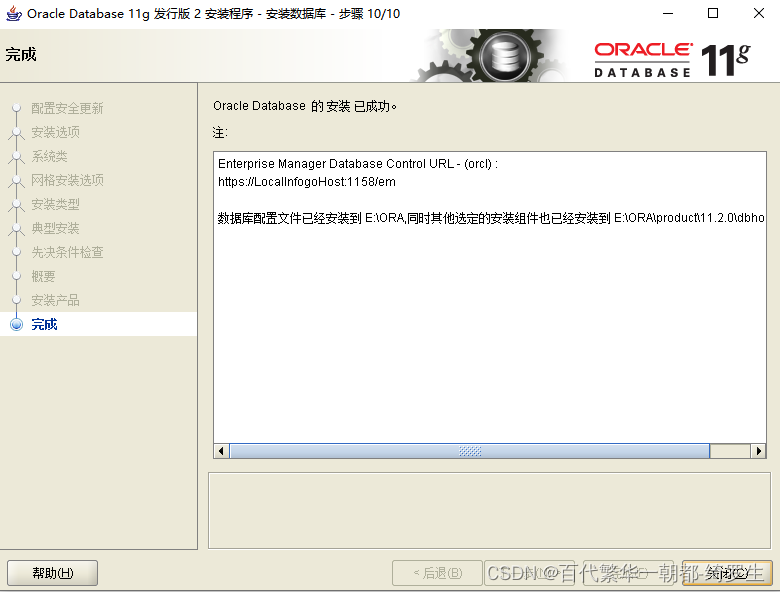This screenshot has width=780, height=592.
Task: Click the 数据库配置文件已经安装到 E:\ORA line
Action: tap(491, 218)
